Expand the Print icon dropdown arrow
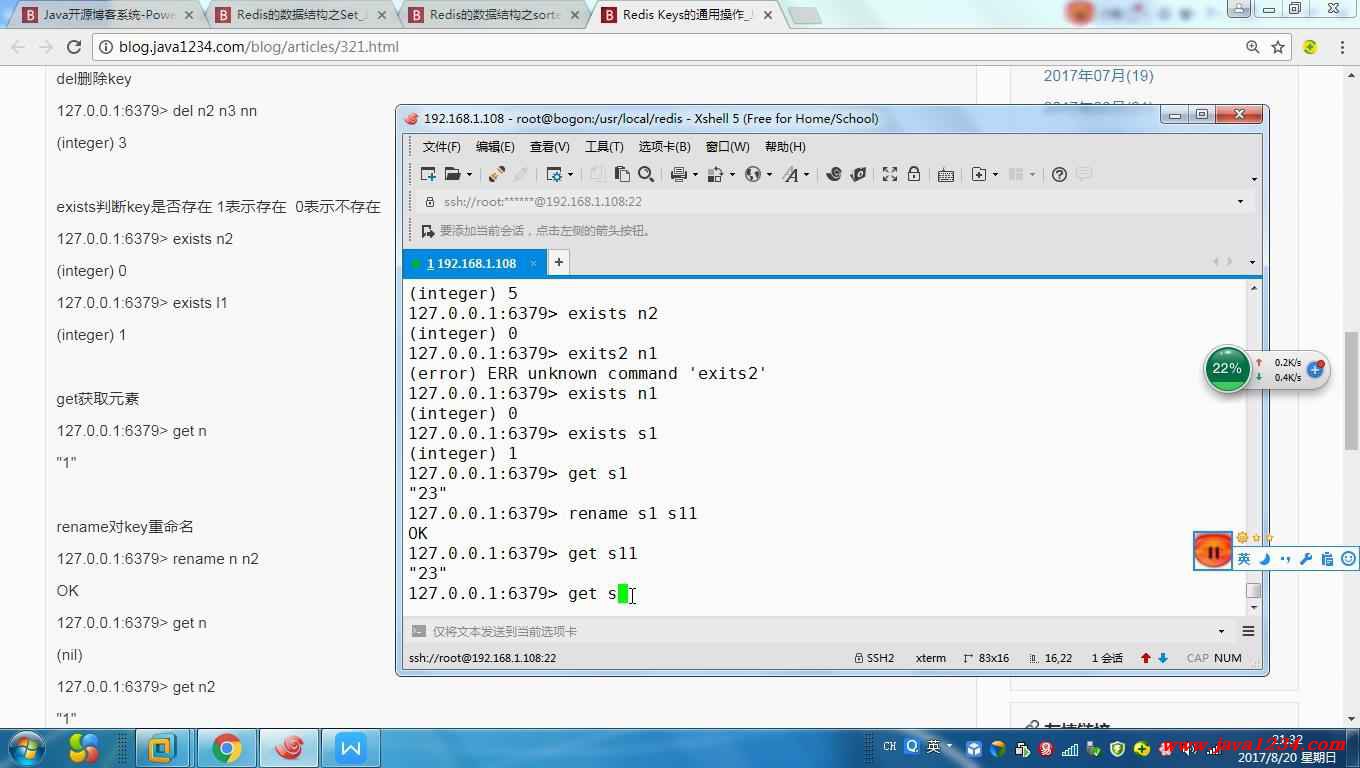This screenshot has height=768, width=1360. 695,175
